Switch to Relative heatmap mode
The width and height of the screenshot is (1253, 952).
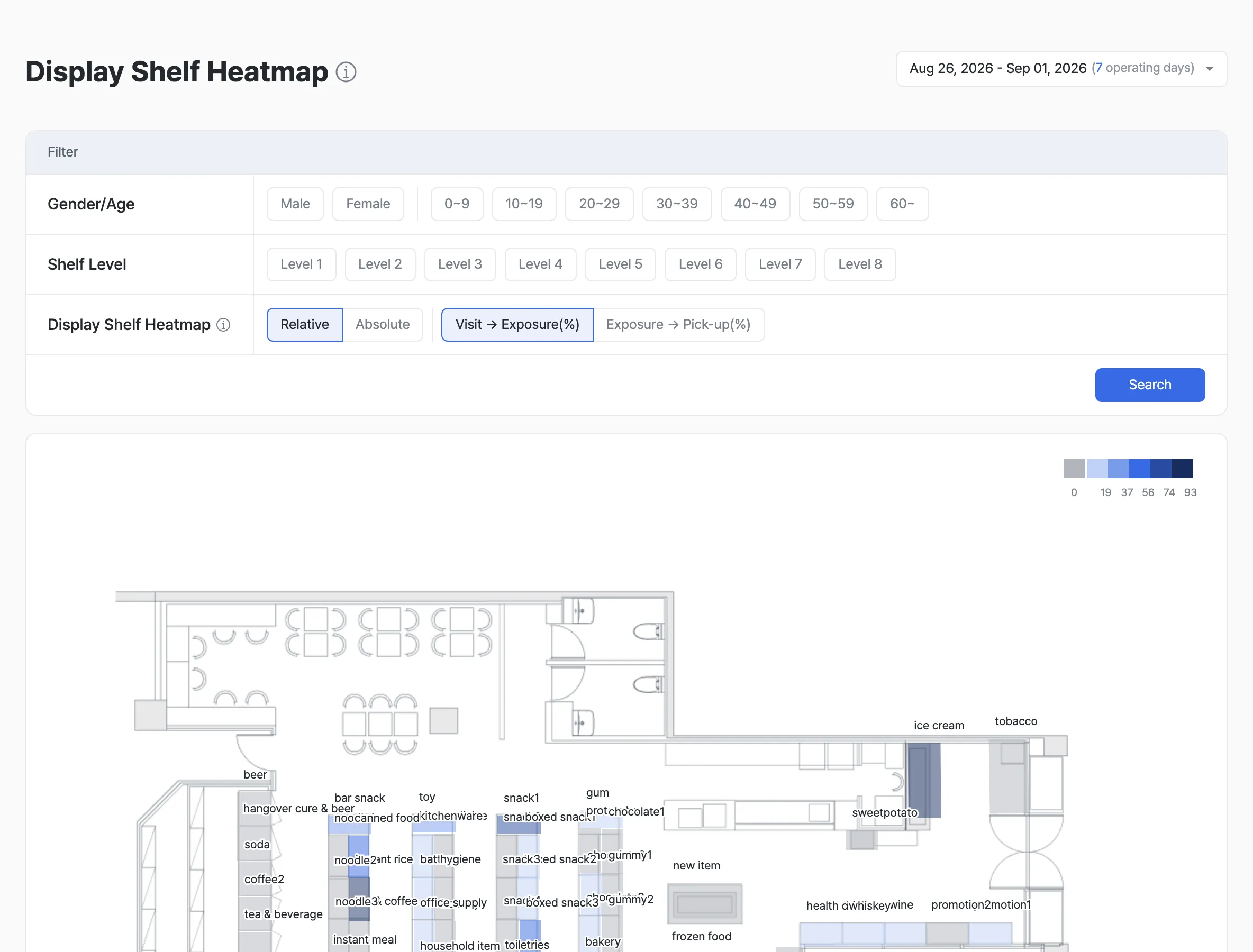tap(304, 325)
